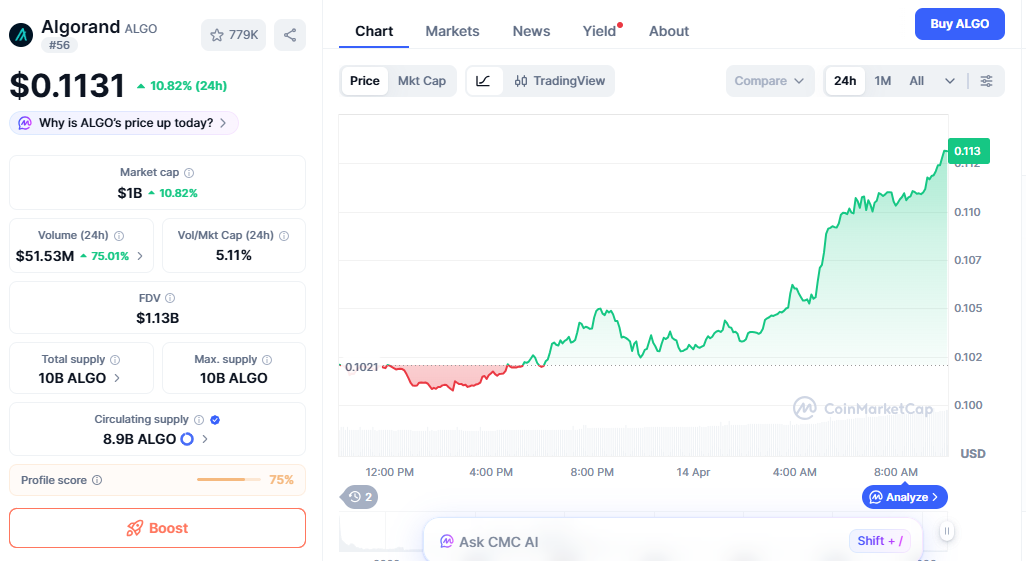Viewport: 1026px width, 561px height.
Task: Show Profile score info icon
Action: click(x=97, y=480)
